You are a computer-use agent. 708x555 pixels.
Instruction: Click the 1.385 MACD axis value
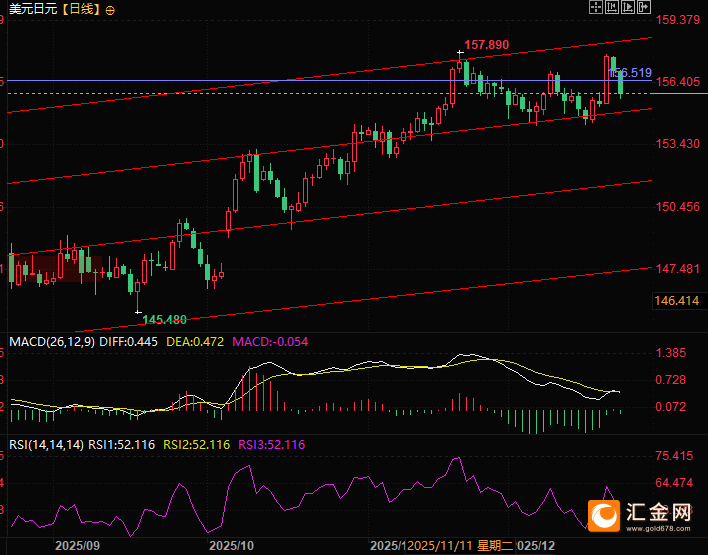(671, 353)
